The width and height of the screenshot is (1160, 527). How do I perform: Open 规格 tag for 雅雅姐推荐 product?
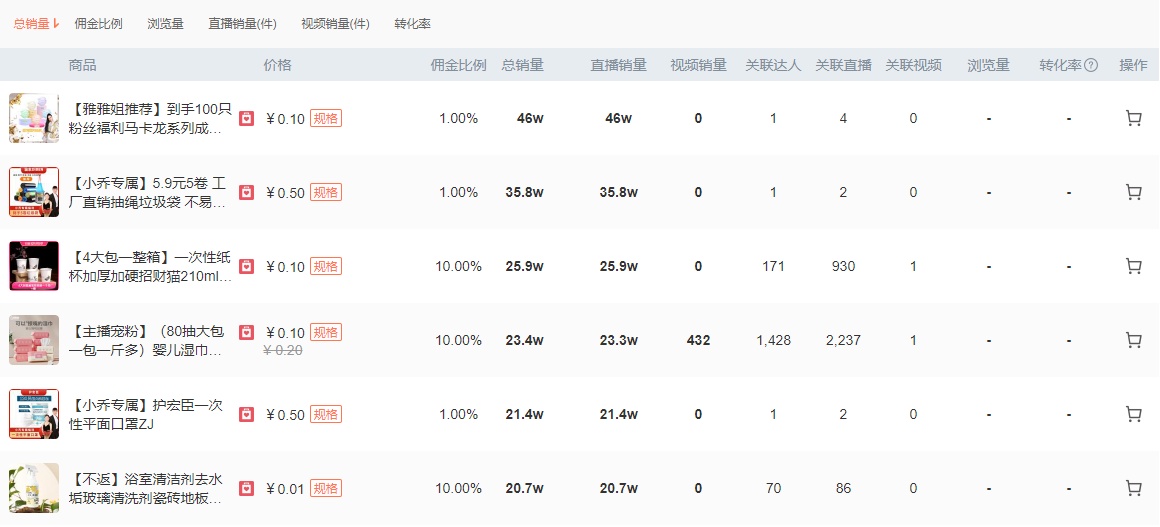click(x=326, y=118)
